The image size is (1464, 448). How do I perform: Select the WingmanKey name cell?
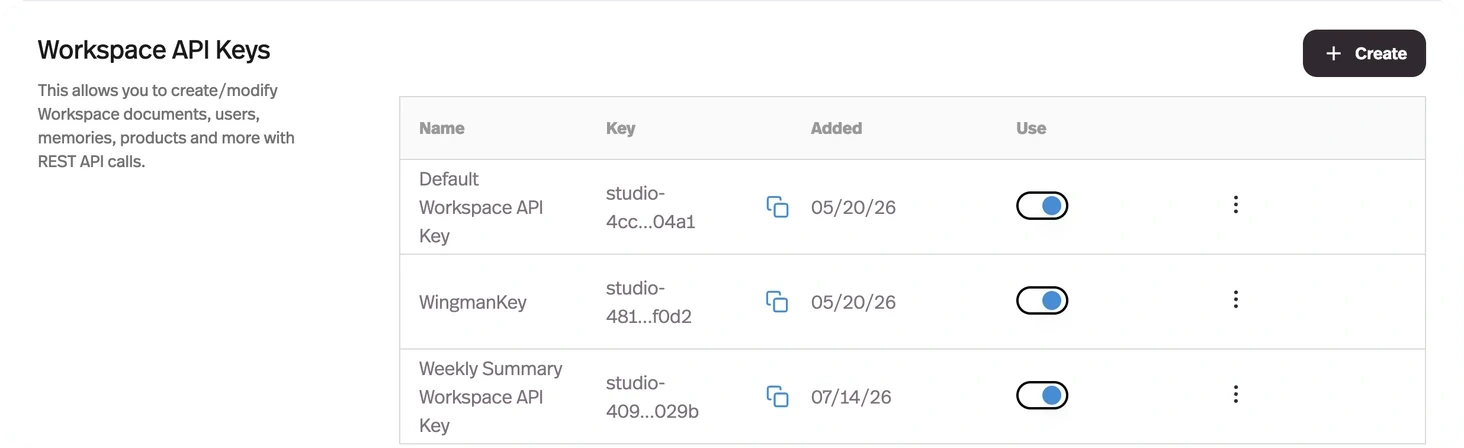[x=473, y=302]
